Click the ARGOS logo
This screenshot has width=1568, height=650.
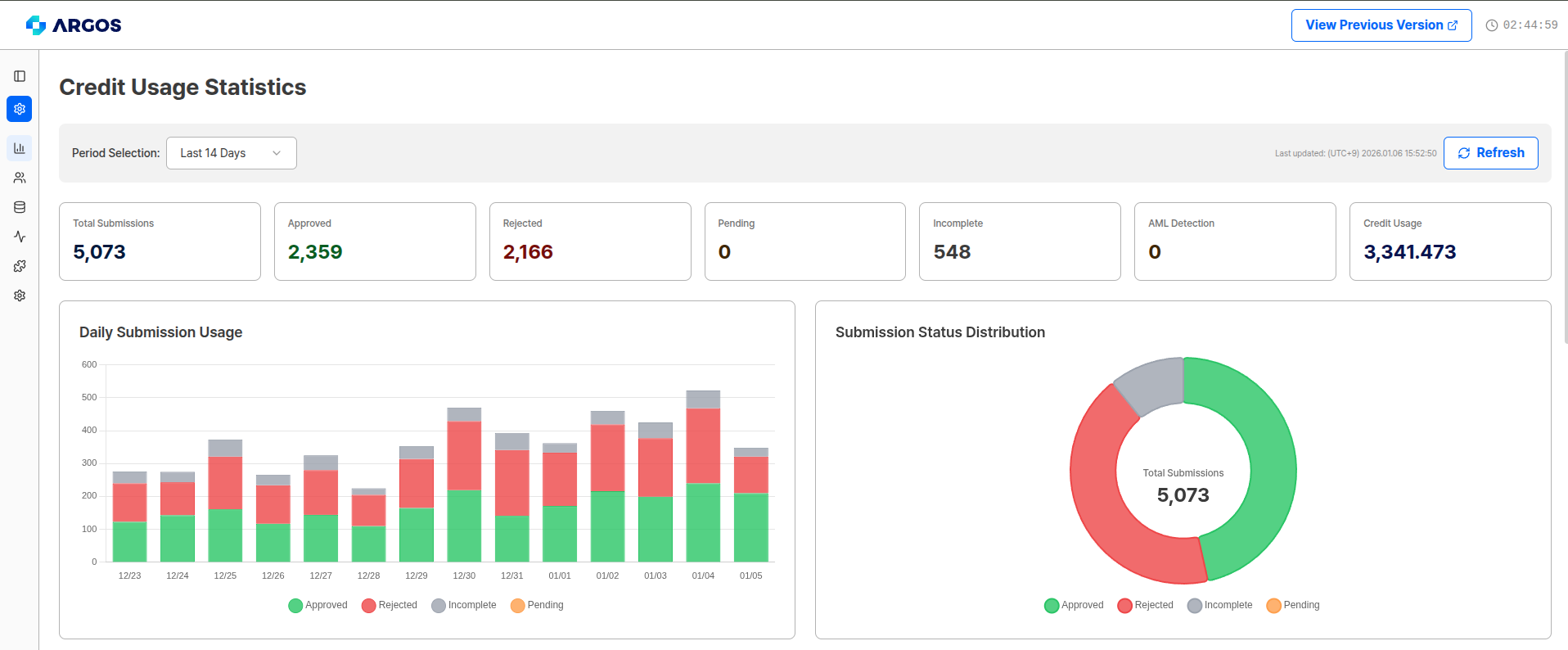click(x=74, y=25)
